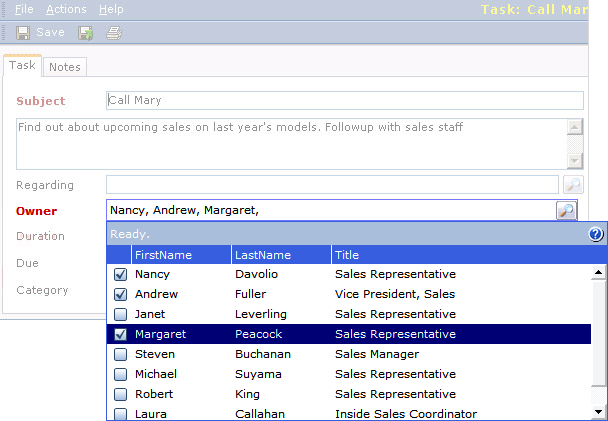The image size is (608, 421).
Task: Open the help question mark icon
Action: [x=596, y=234]
